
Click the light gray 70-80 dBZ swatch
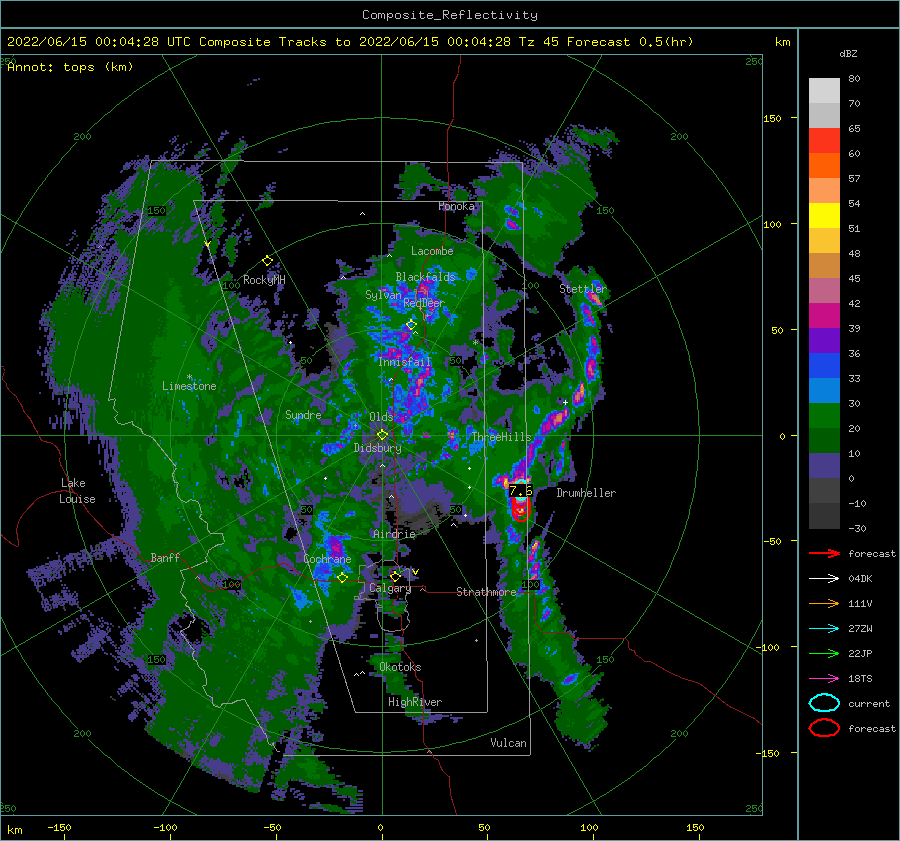coord(824,90)
